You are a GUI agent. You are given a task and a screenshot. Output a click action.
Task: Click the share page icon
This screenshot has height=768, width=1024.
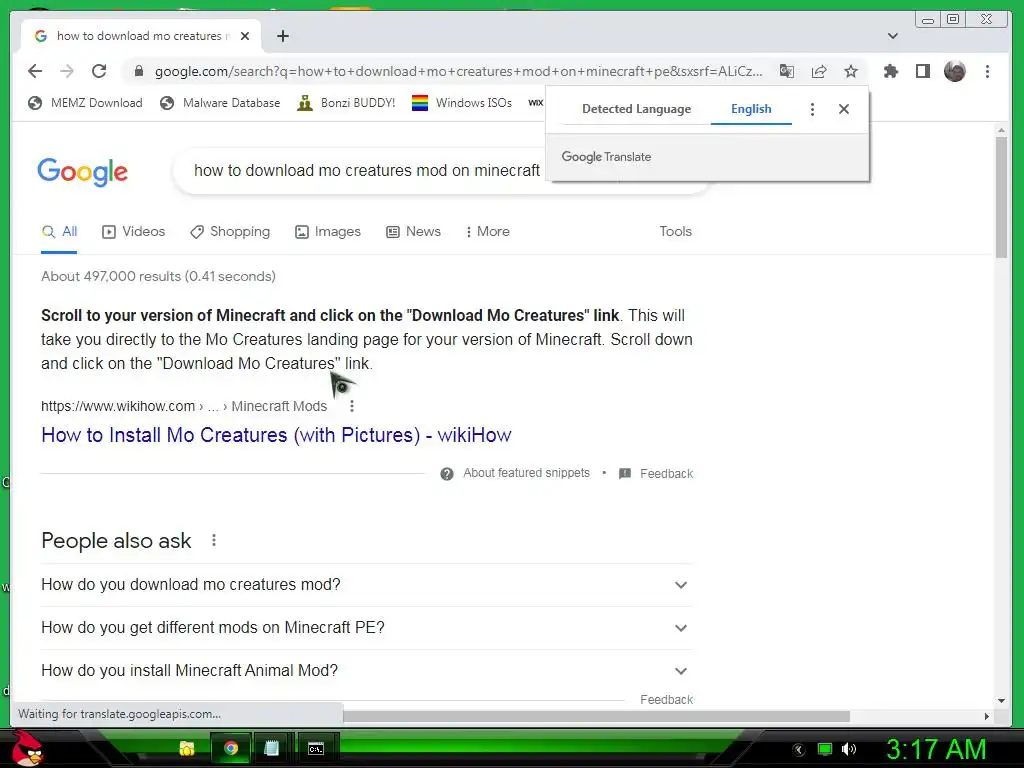[819, 71]
